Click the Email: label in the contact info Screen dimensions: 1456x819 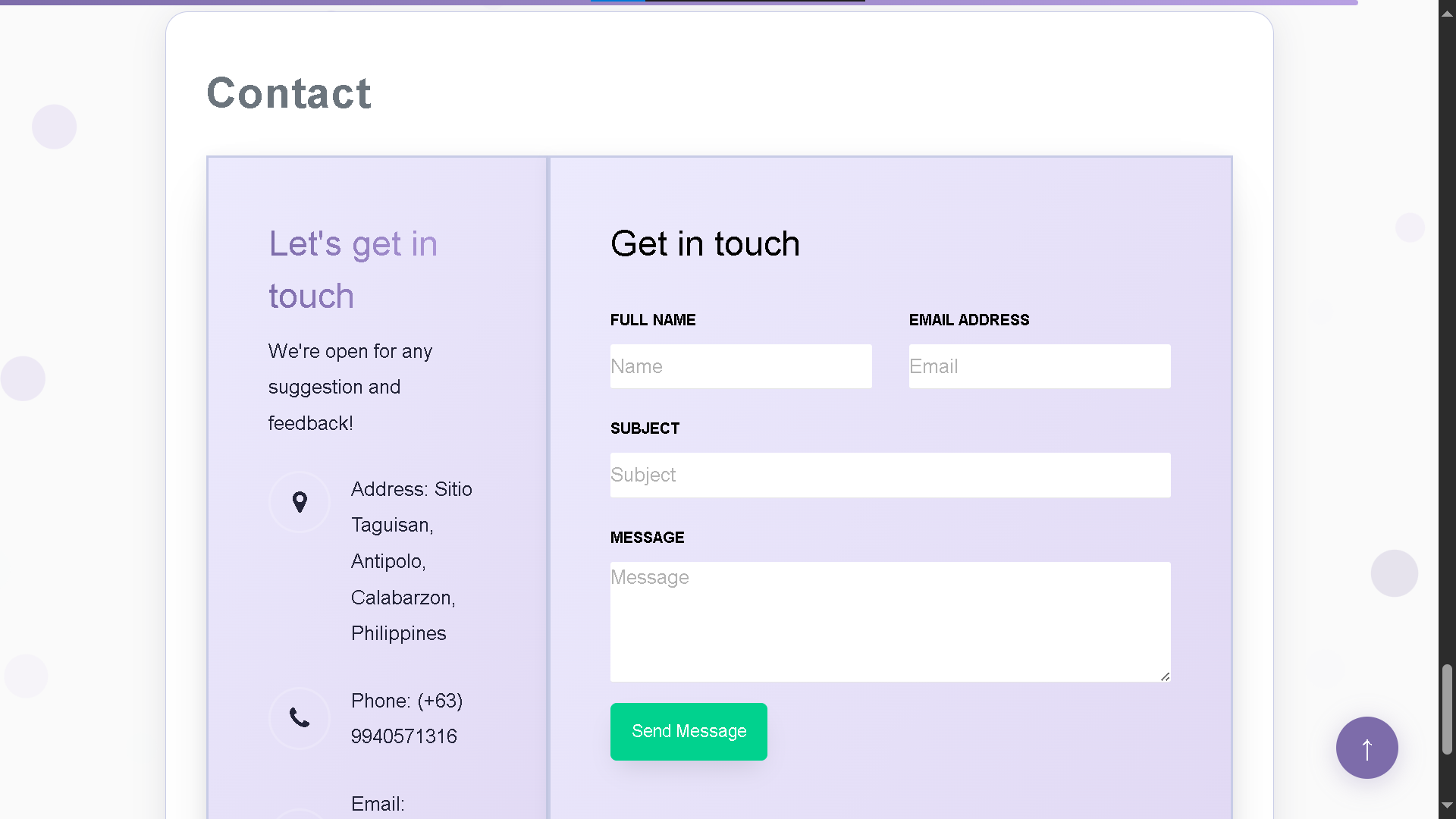(377, 803)
